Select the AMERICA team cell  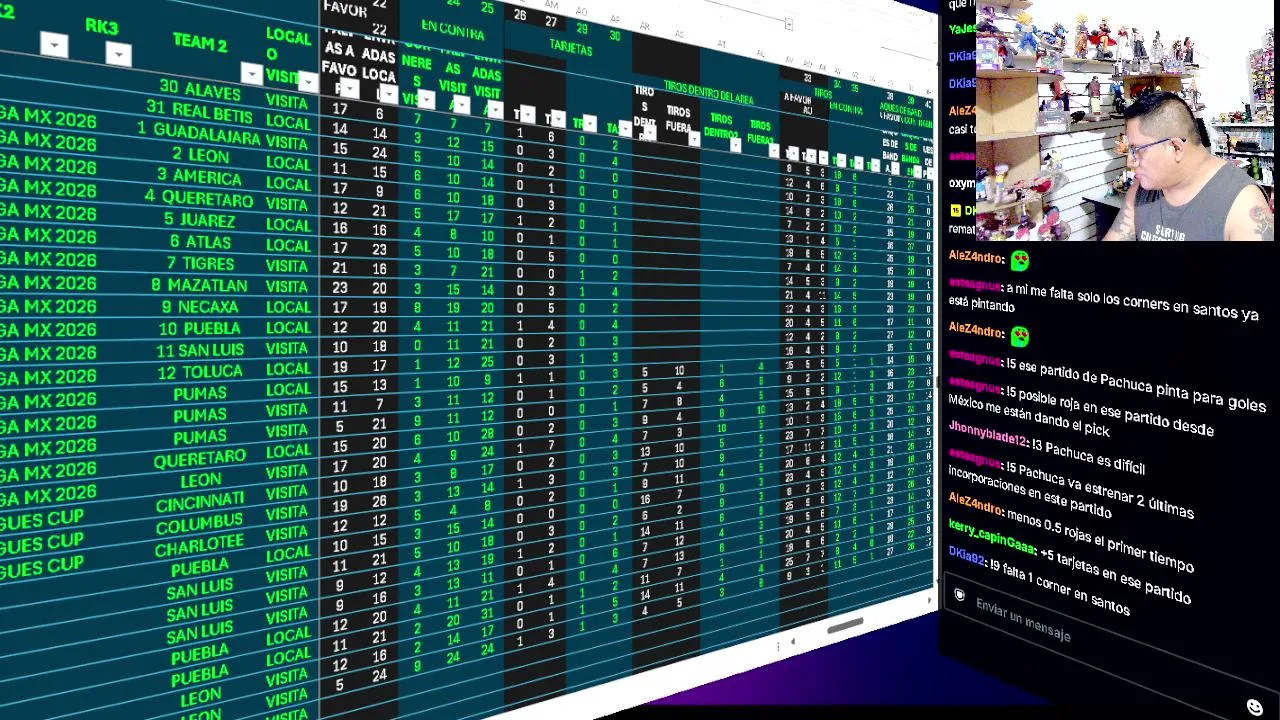pyautogui.click(x=198, y=177)
